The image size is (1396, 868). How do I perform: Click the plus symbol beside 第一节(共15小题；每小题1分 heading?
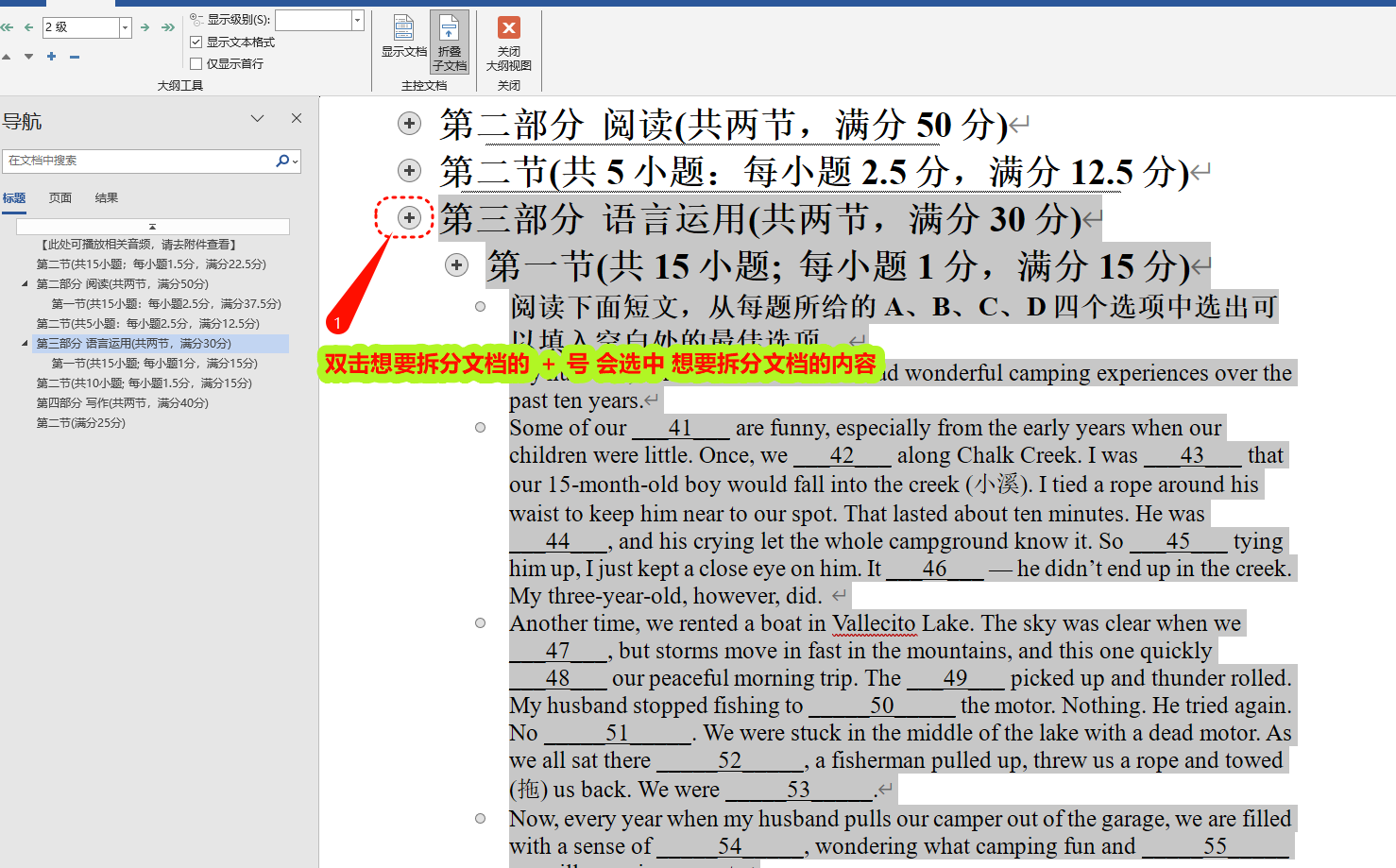[x=456, y=264]
